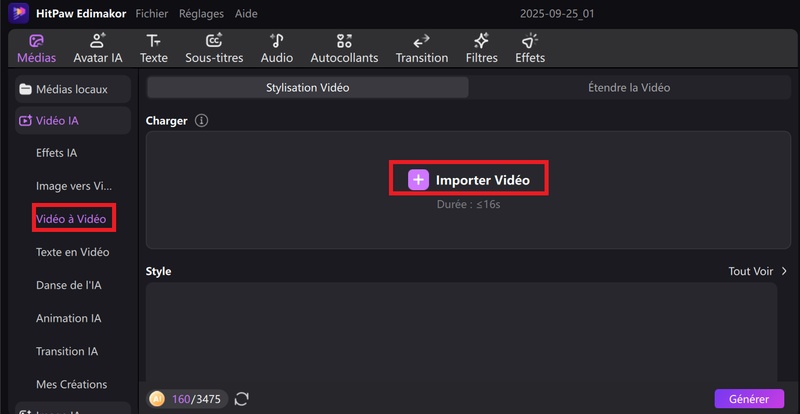The height and width of the screenshot is (414, 800).
Task: Select the Audio tool
Action: (x=277, y=48)
